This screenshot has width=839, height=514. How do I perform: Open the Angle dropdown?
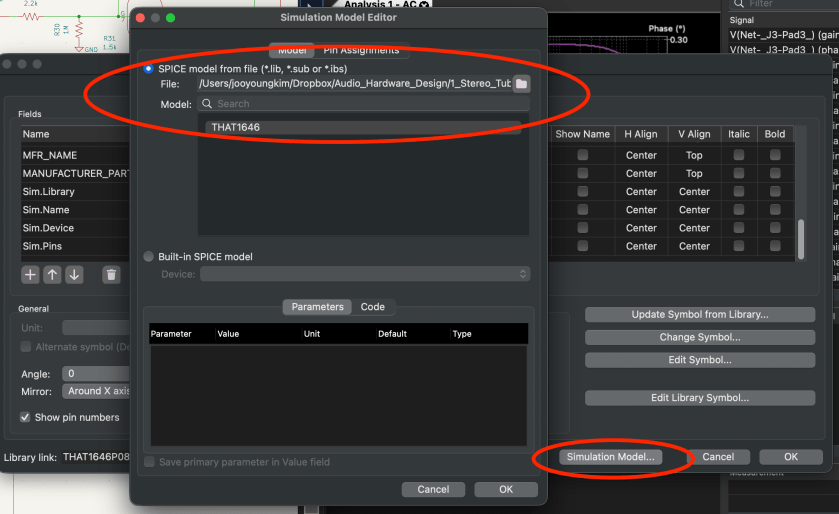click(x=97, y=373)
